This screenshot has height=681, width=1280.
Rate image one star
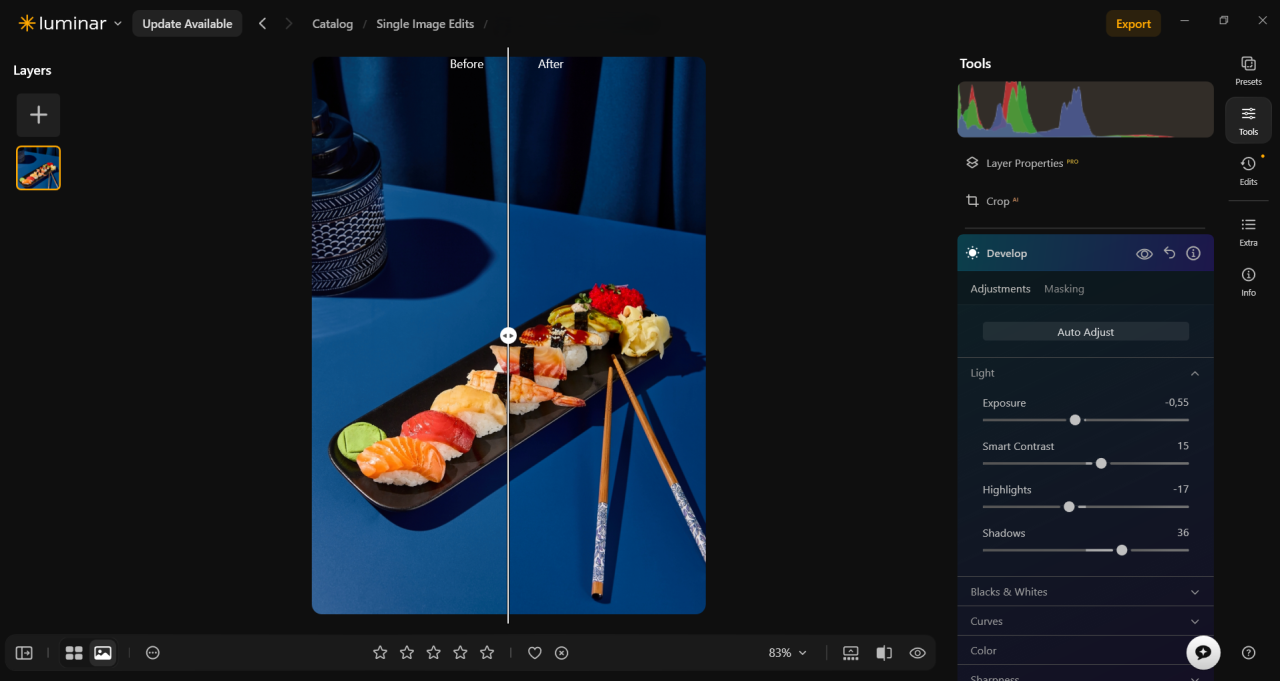[x=380, y=653]
